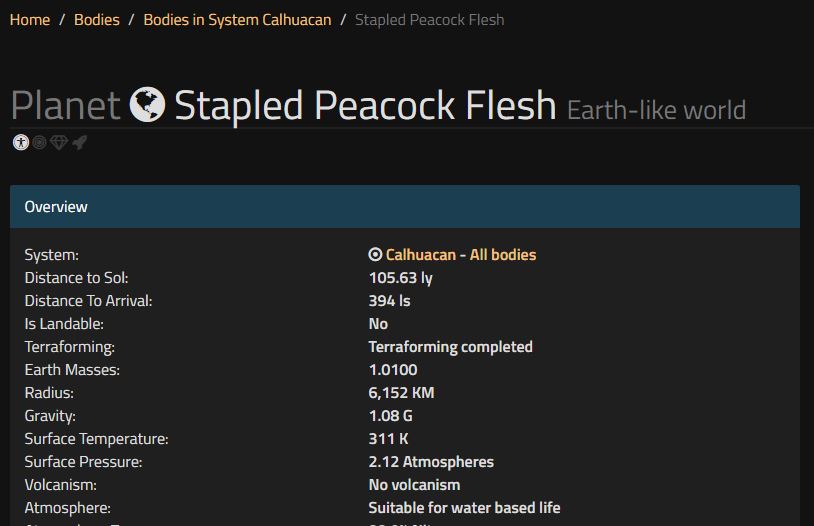The height and width of the screenshot is (526, 814).
Task: Click the grey rings icon below planet name
Action: 39,142
